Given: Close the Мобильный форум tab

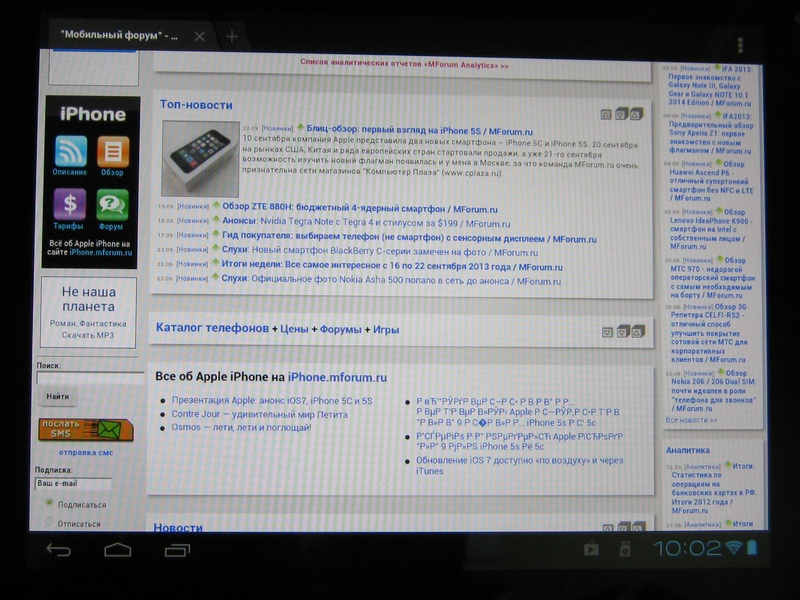Looking at the screenshot, I should pyautogui.click(x=199, y=37).
